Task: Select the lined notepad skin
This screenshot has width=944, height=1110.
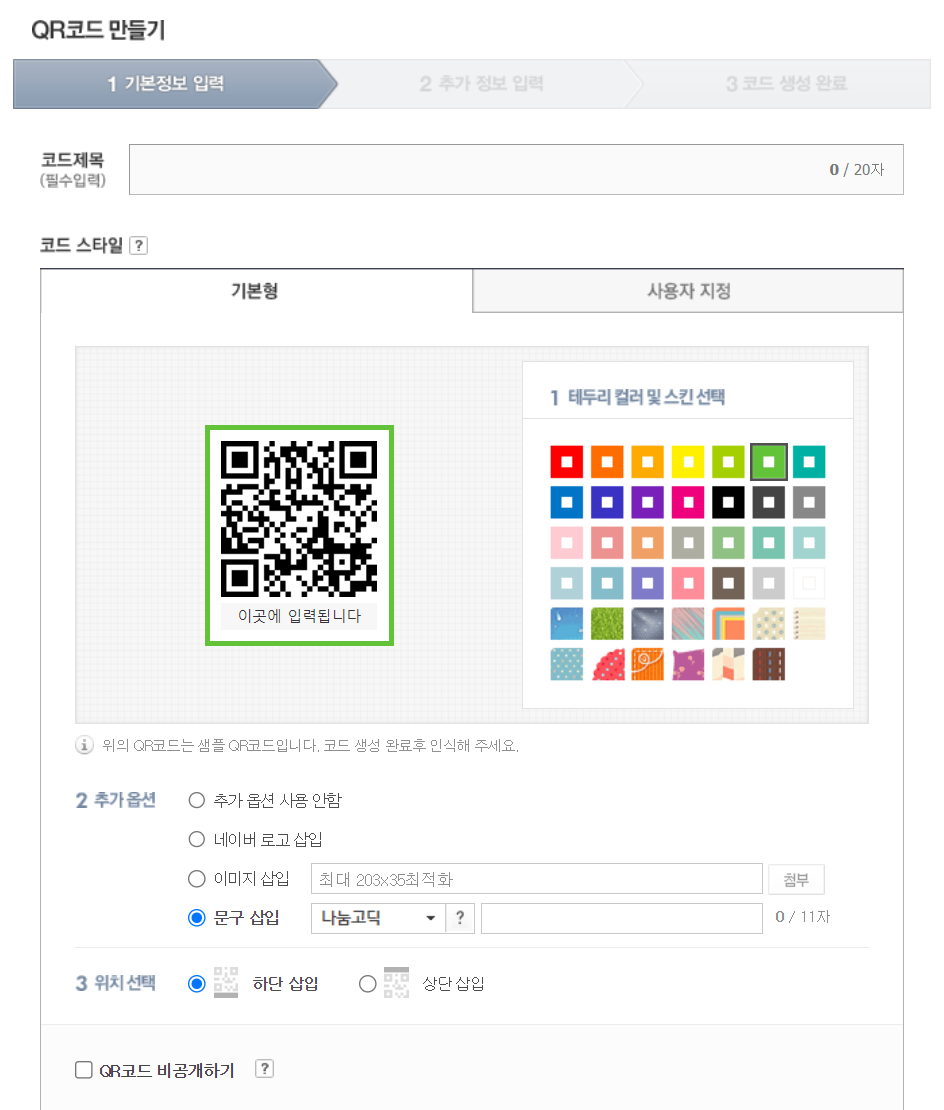Action: click(x=809, y=624)
